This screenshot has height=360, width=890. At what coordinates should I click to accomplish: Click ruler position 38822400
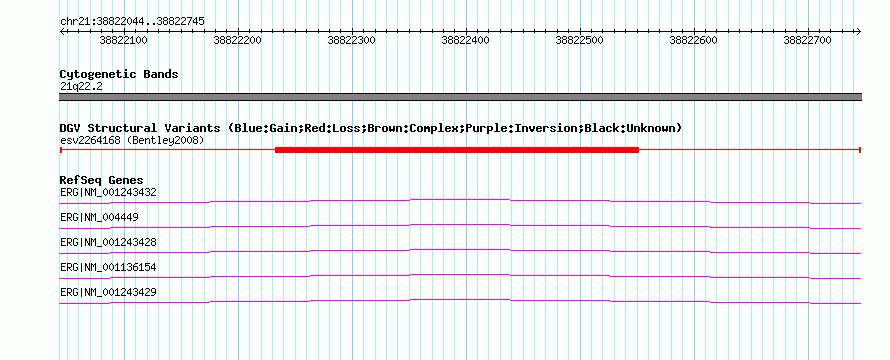point(465,40)
